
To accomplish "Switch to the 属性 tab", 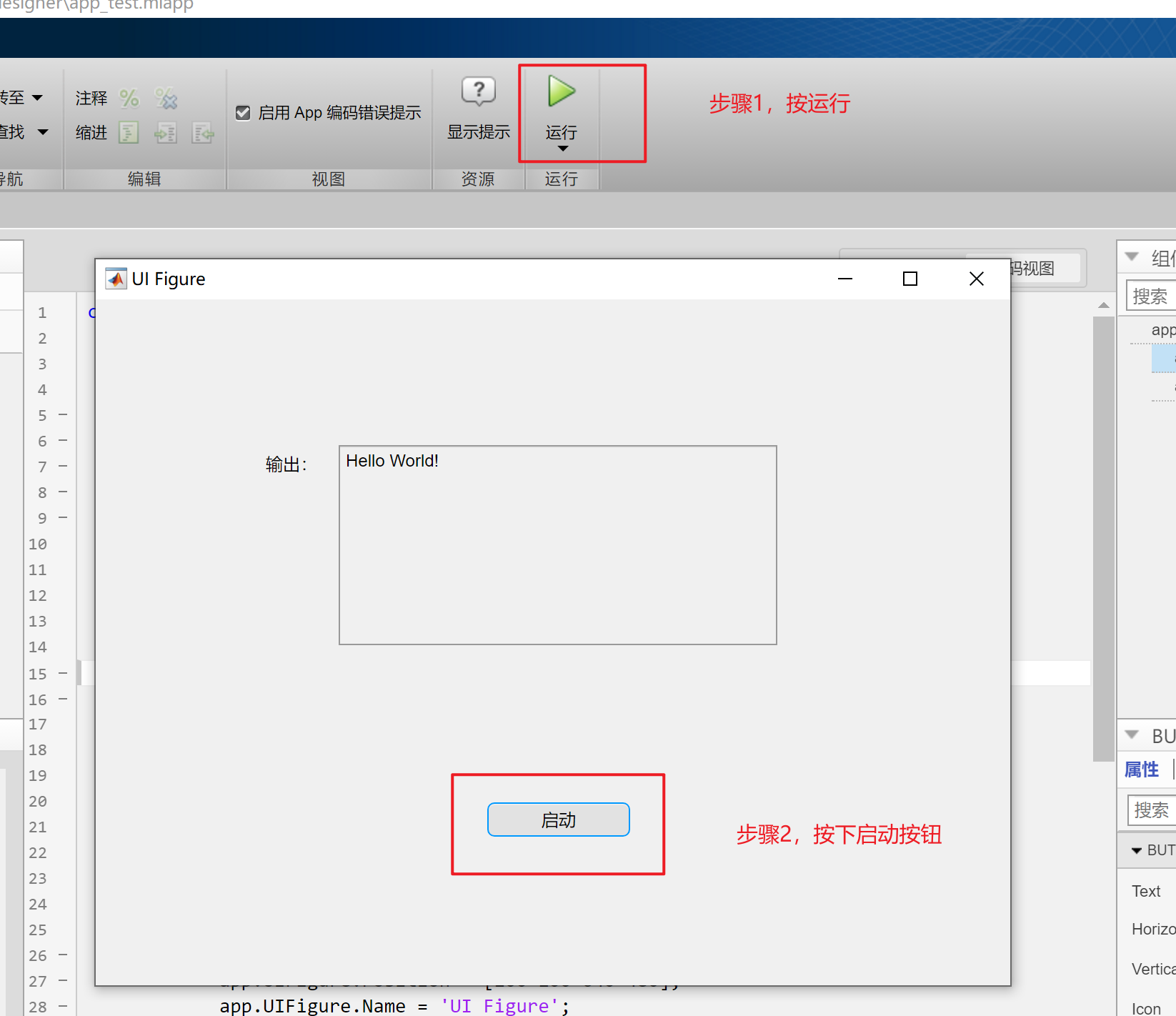I will (1141, 769).
